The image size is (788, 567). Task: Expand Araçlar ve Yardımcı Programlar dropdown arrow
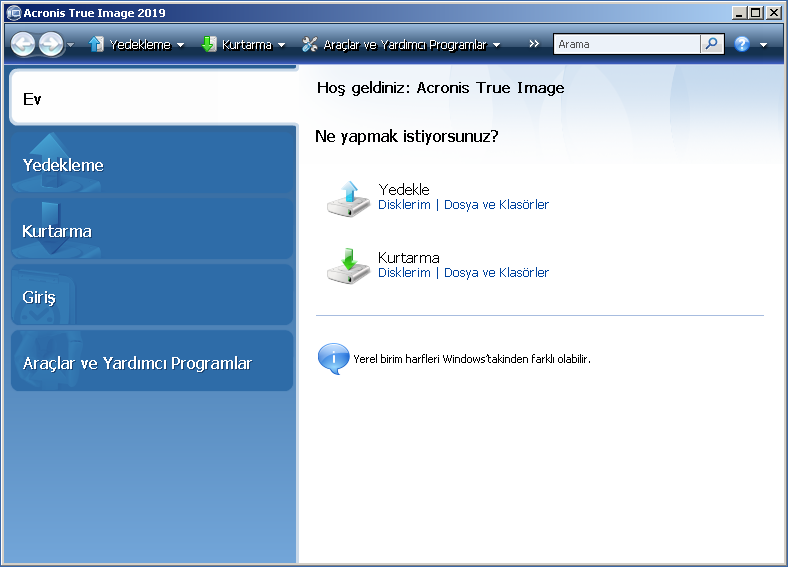click(x=497, y=45)
